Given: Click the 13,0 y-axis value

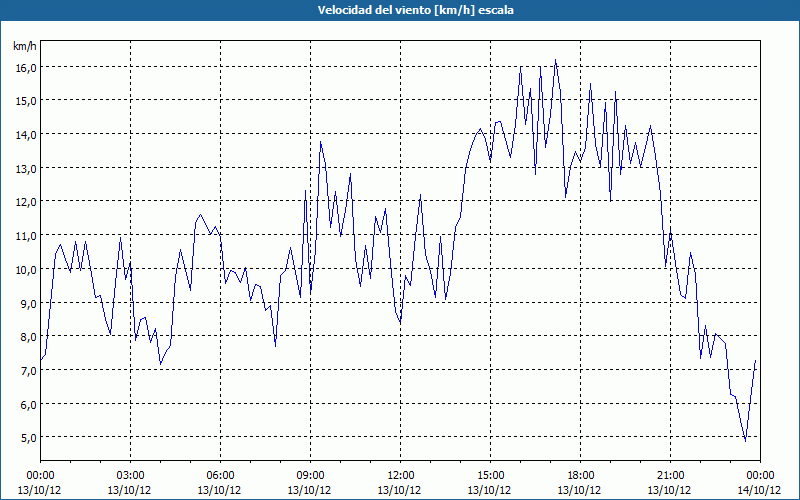Looking at the screenshot, I should coord(26,169).
